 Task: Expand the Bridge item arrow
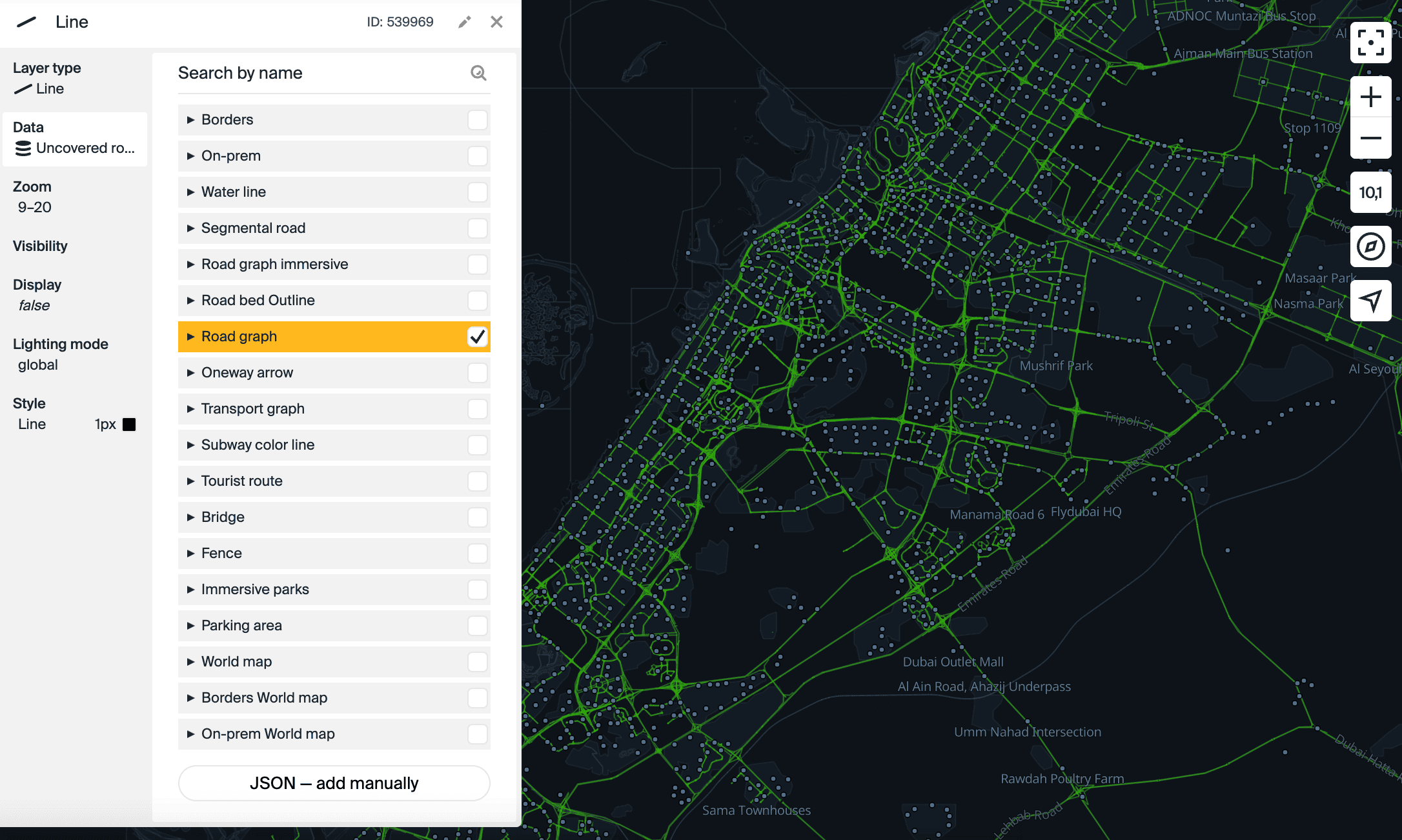190,517
